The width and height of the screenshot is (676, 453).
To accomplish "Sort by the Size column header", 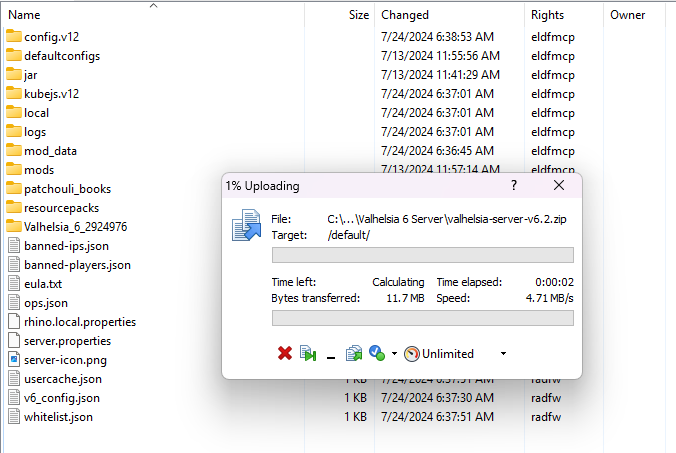I will pos(359,15).
